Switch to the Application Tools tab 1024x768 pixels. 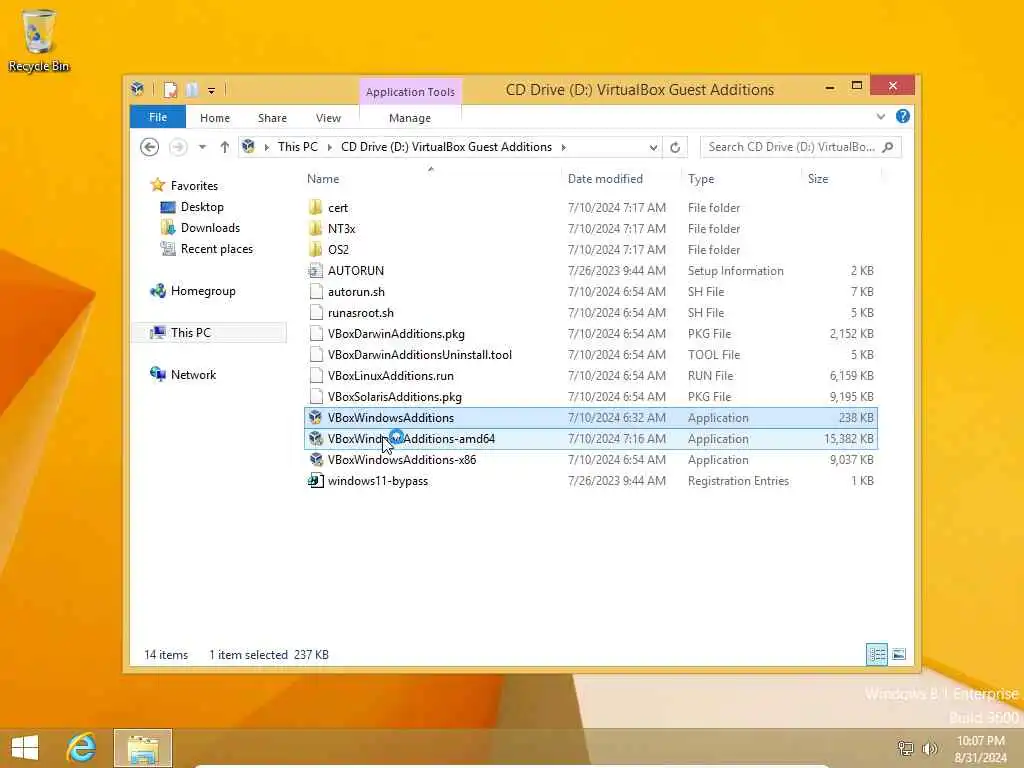[410, 92]
